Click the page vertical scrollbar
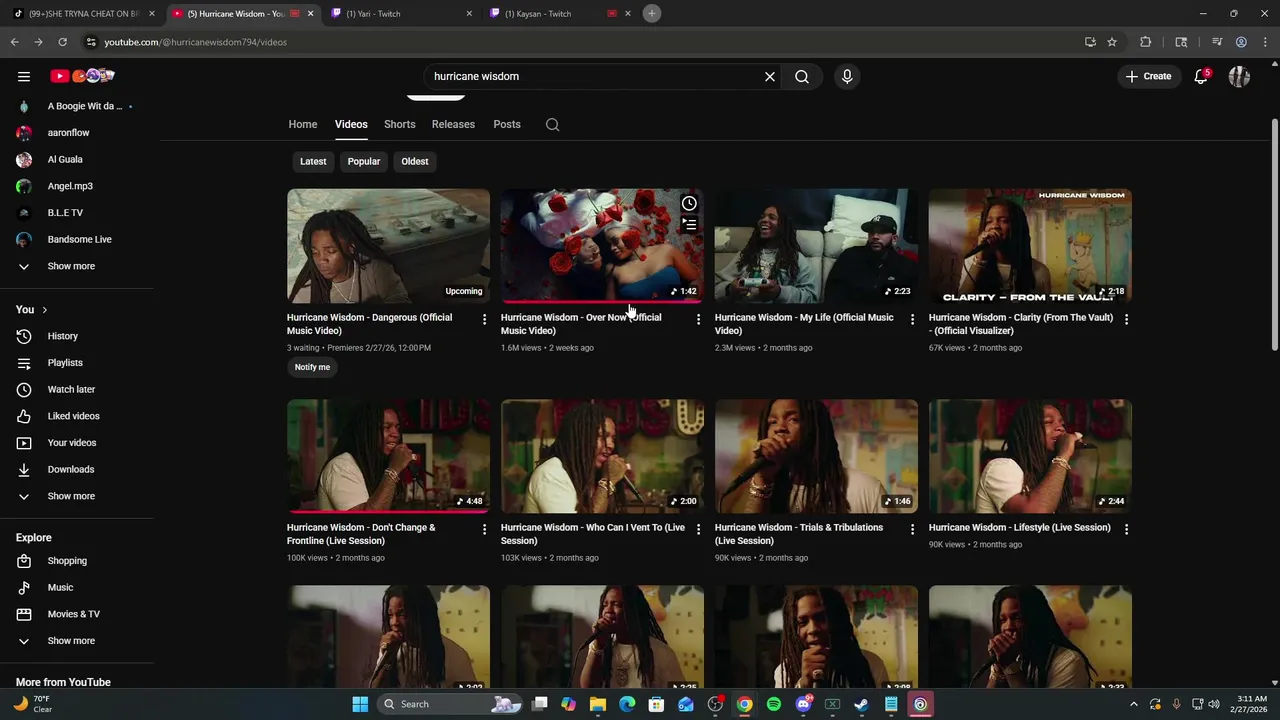This screenshot has width=1280, height=720. 1274,233
